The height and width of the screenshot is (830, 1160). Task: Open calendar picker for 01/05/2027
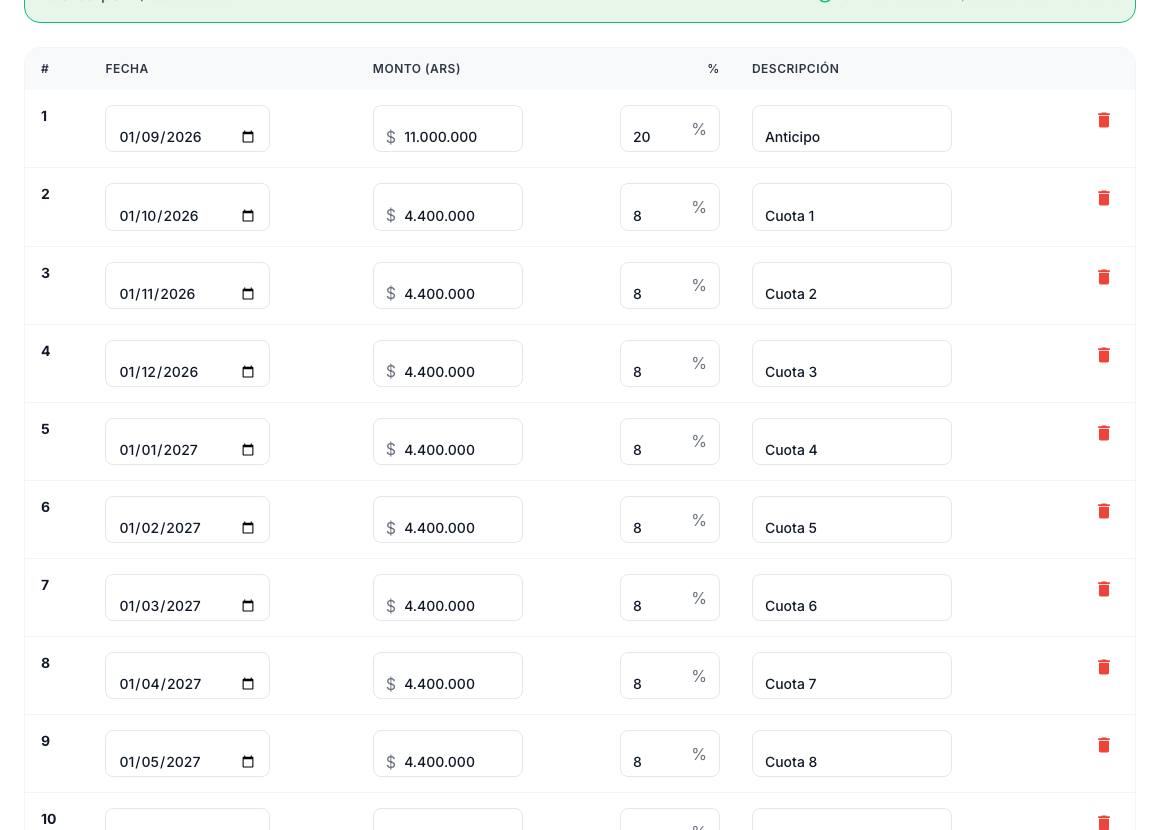click(248, 762)
